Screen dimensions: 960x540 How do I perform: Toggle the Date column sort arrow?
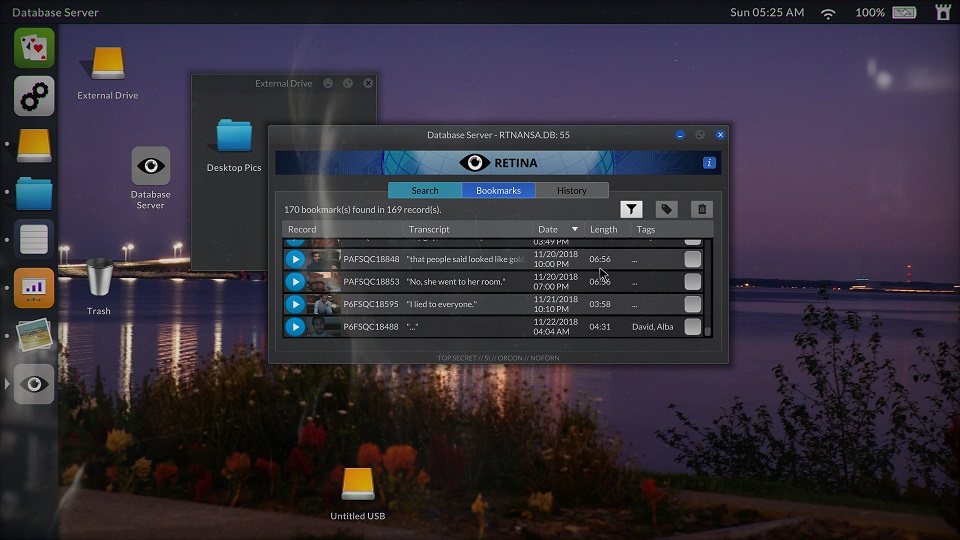574,230
